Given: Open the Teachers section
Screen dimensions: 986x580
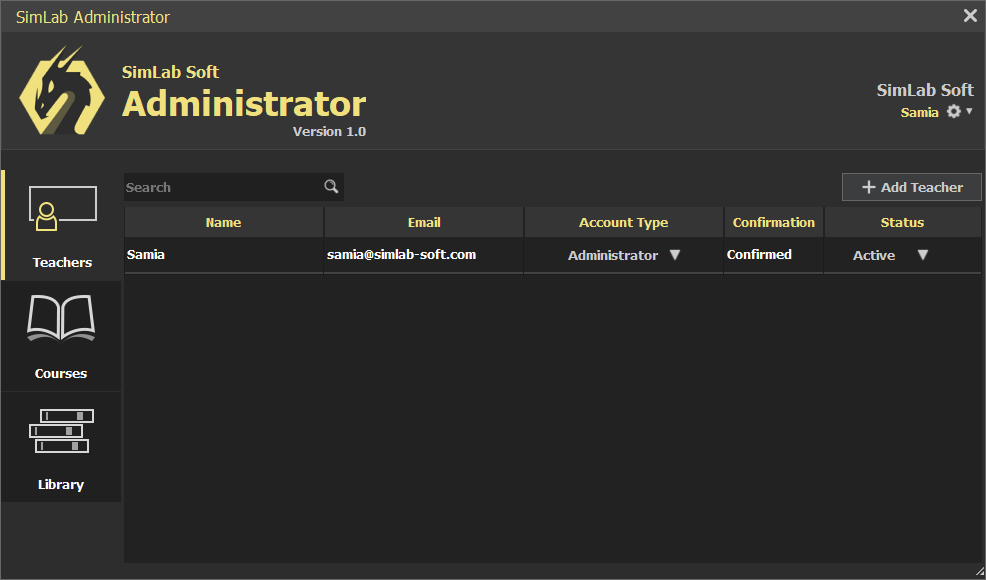Looking at the screenshot, I should tap(62, 225).
